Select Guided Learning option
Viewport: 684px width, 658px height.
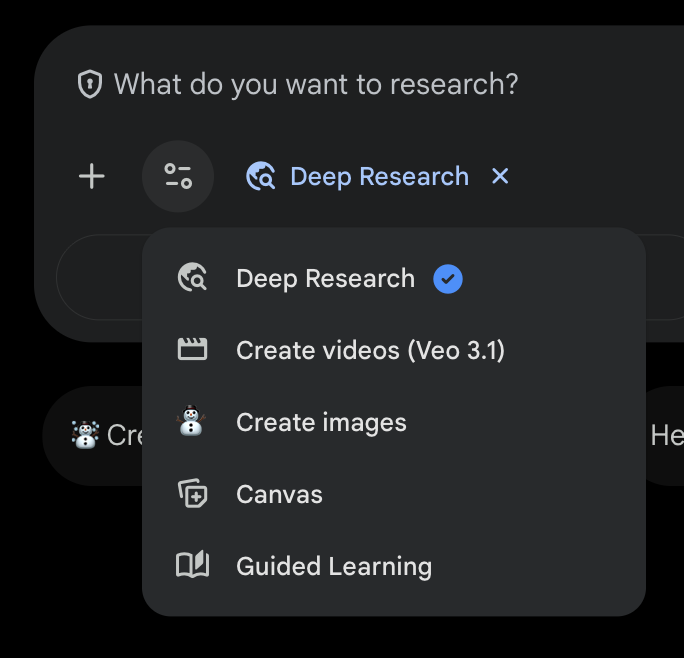[x=393, y=566]
